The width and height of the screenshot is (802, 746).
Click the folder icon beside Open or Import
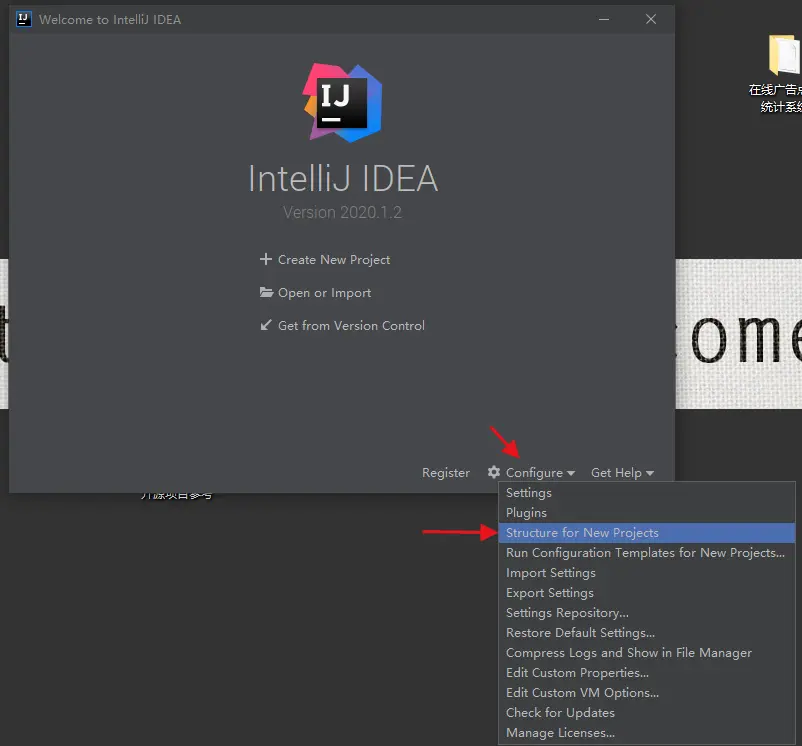(x=266, y=292)
